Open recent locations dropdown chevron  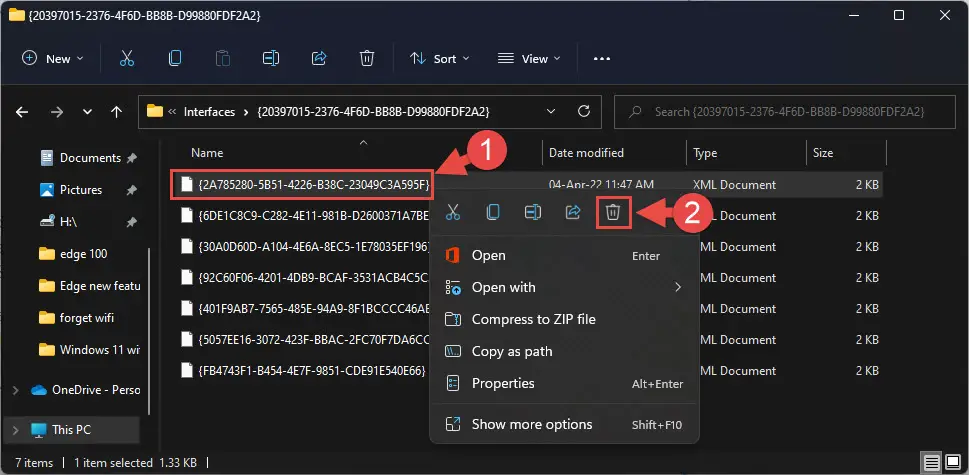[x=87, y=112]
